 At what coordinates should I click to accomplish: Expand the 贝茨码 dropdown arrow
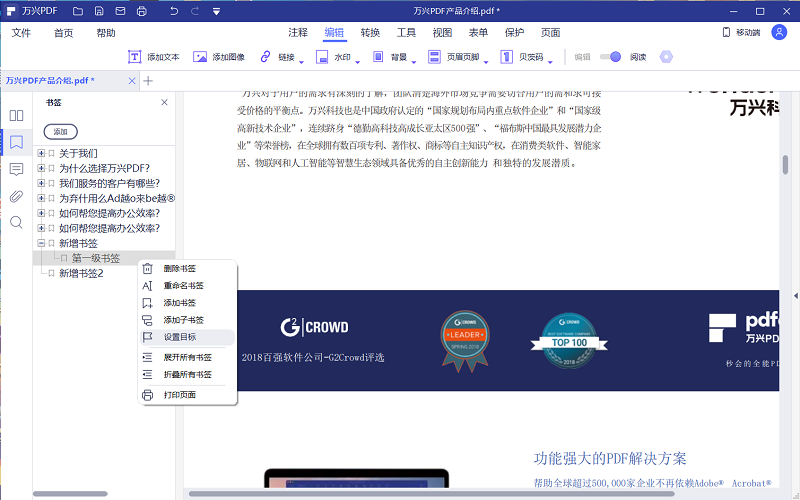click(x=550, y=62)
